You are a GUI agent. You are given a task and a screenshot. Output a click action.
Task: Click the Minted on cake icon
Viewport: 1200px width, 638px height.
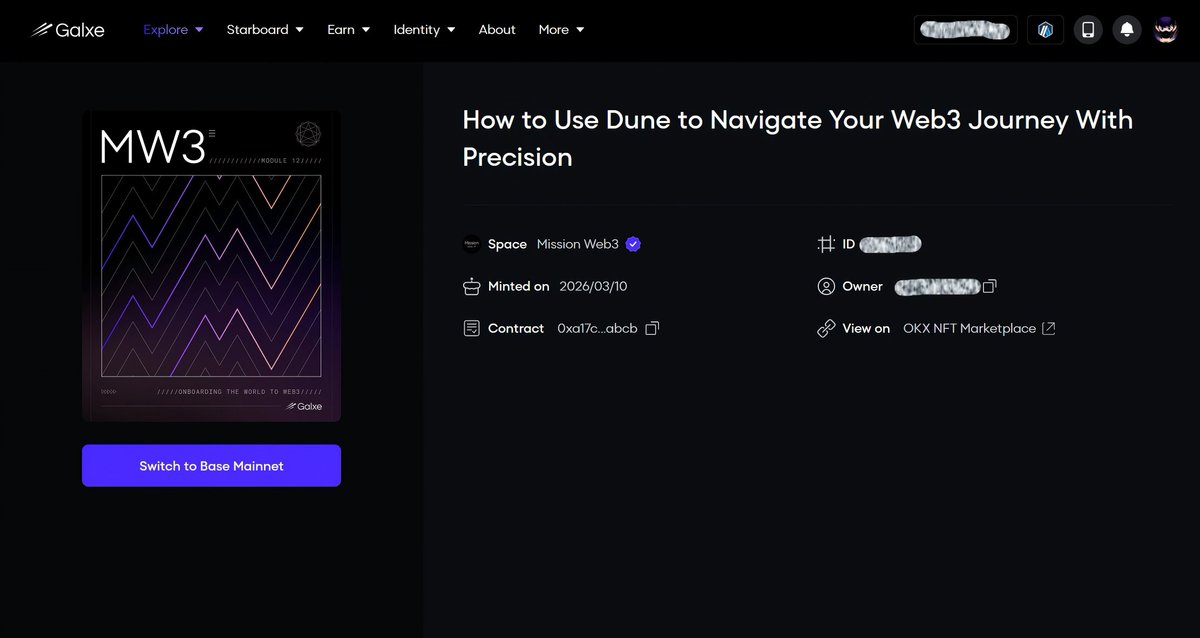point(471,287)
